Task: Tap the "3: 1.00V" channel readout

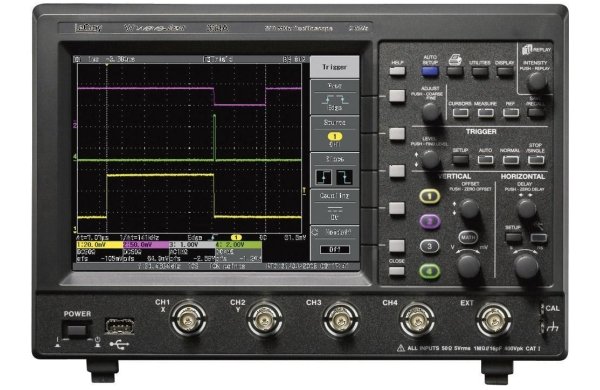Action: point(192,245)
